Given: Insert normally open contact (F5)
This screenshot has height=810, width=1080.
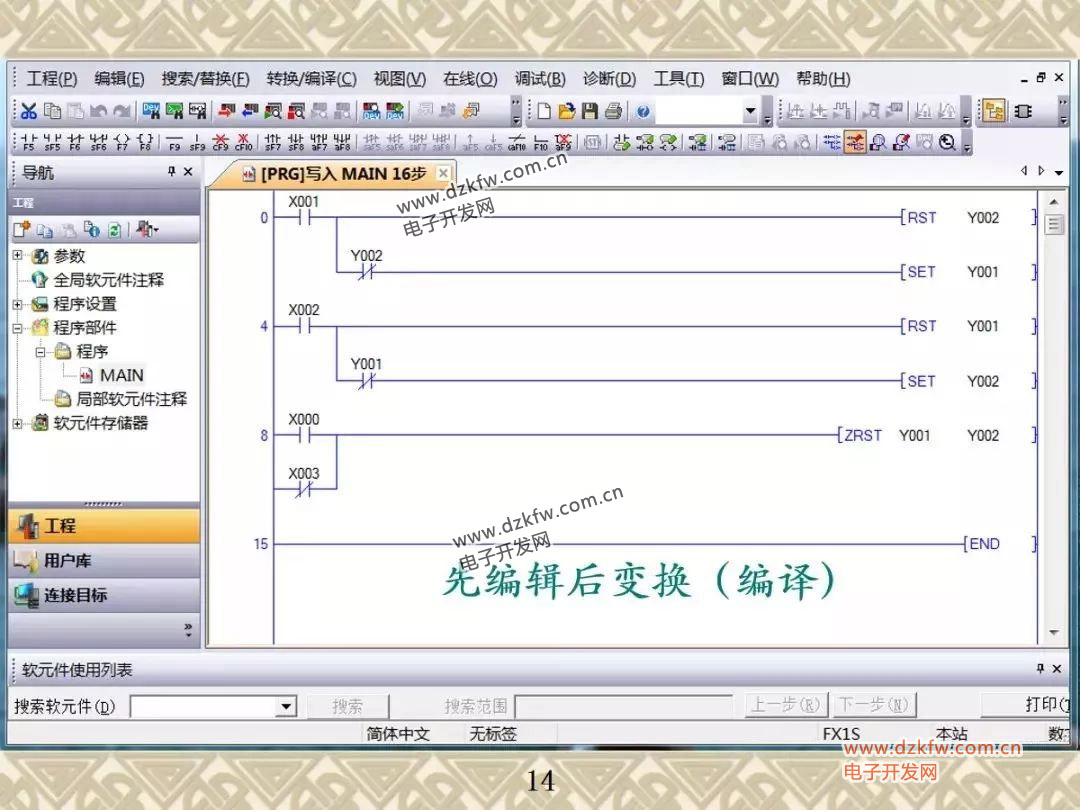Looking at the screenshot, I should (x=29, y=143).
